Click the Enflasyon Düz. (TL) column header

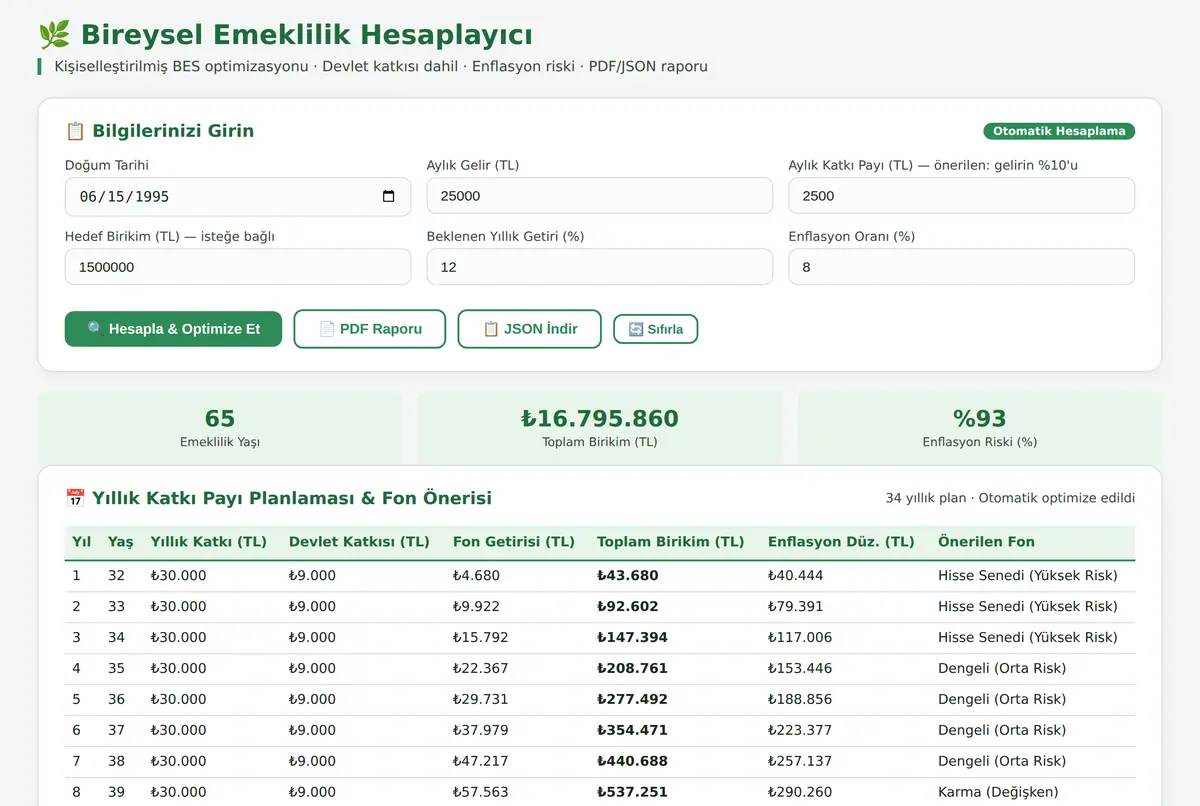point(841,542)
